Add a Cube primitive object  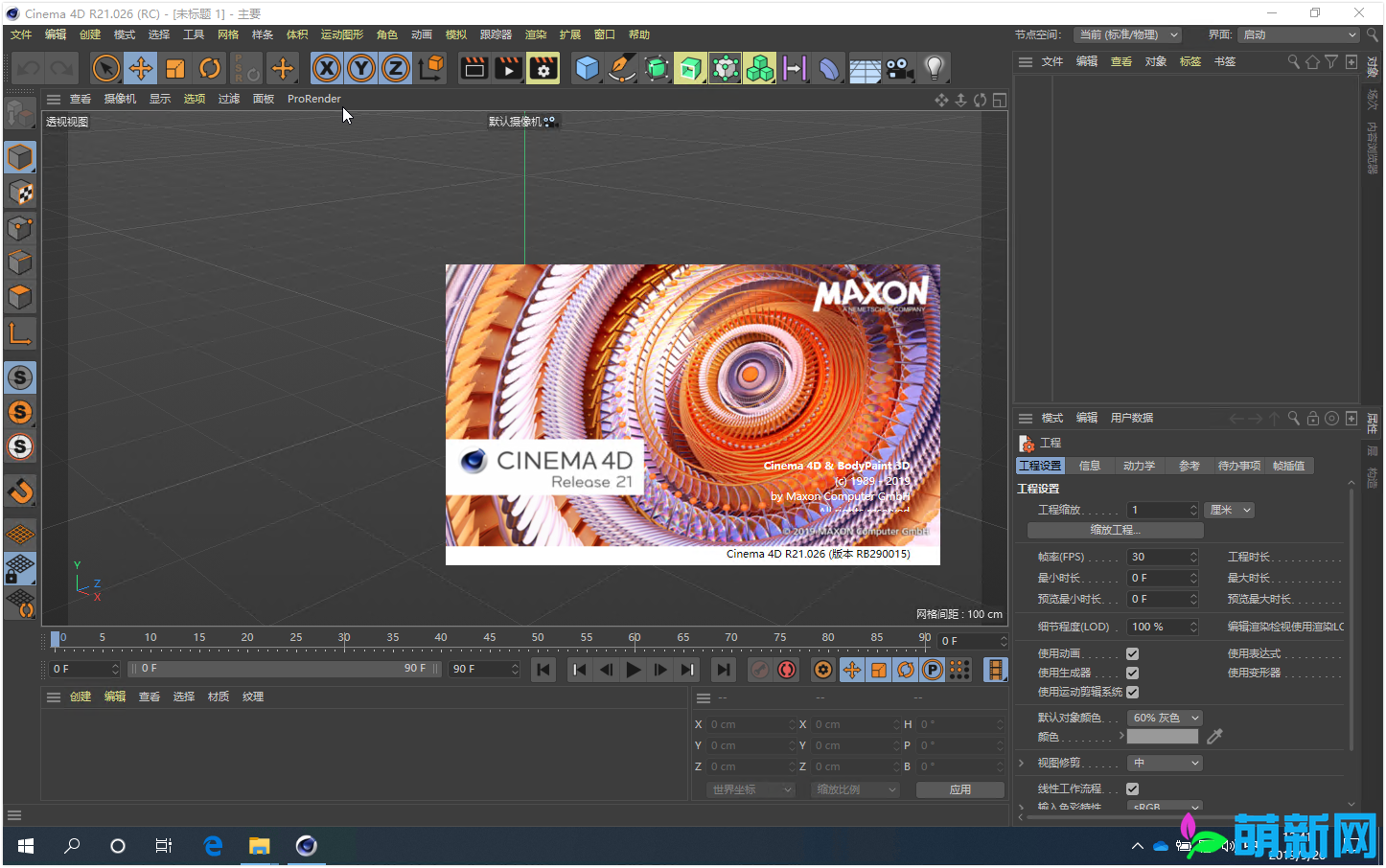click(588, 68)
